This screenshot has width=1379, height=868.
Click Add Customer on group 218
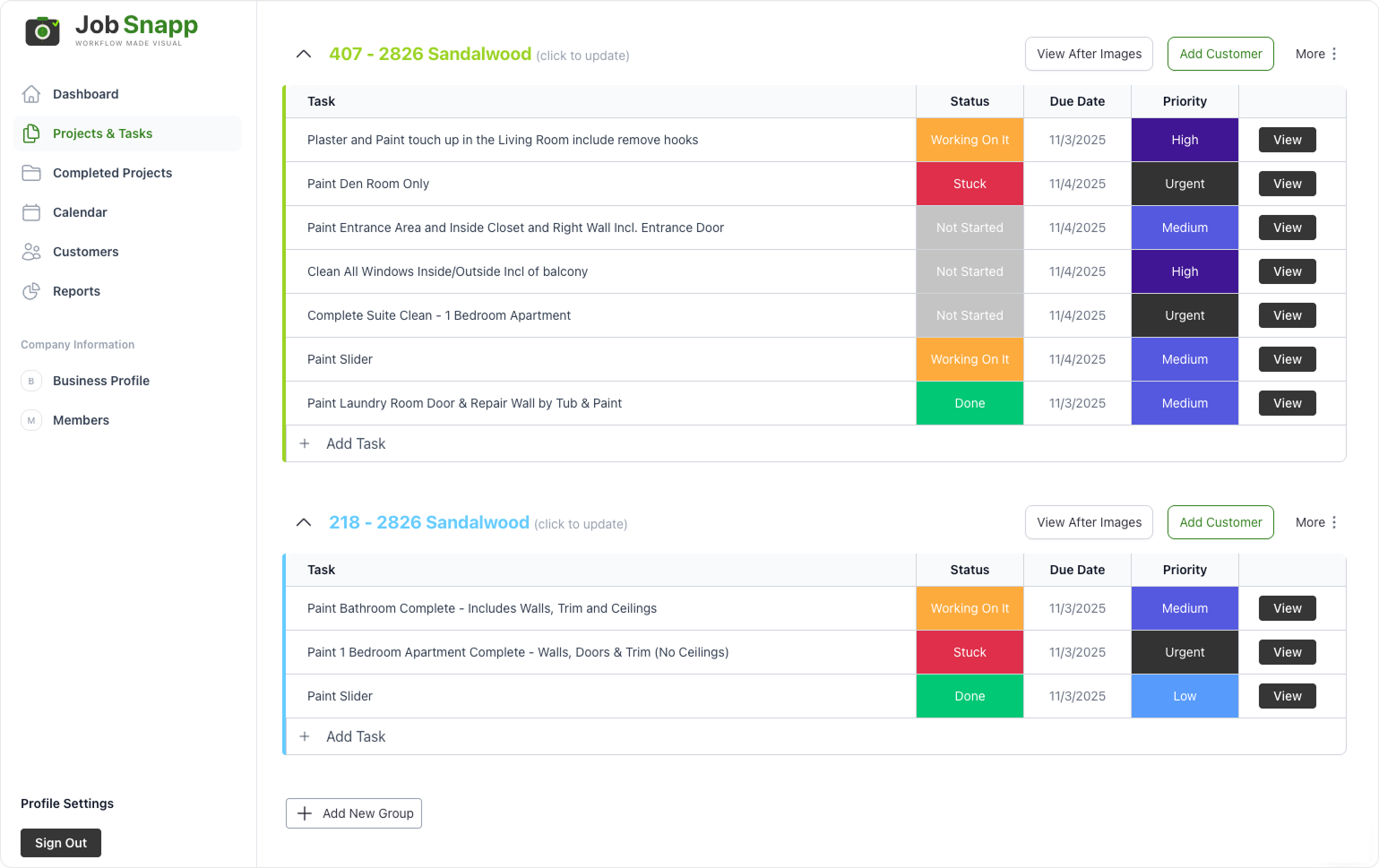tap(1220, 522)
